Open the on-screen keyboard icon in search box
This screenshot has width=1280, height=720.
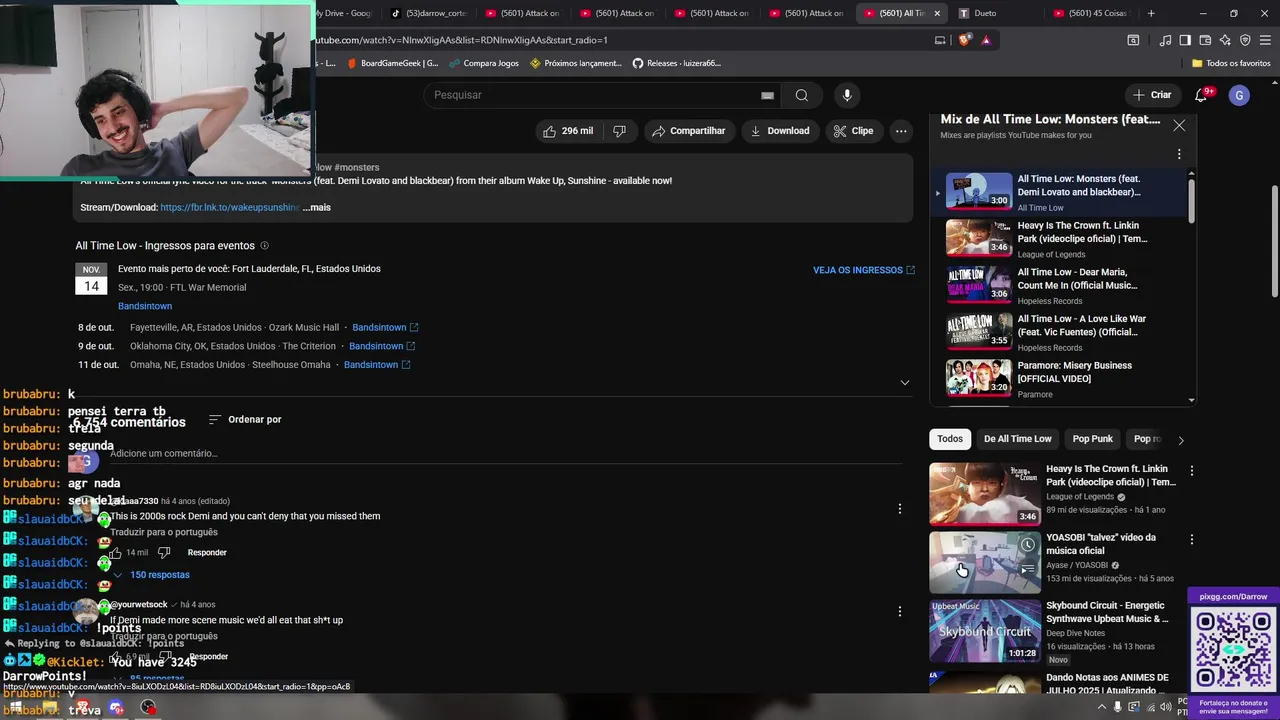[767, 95]
